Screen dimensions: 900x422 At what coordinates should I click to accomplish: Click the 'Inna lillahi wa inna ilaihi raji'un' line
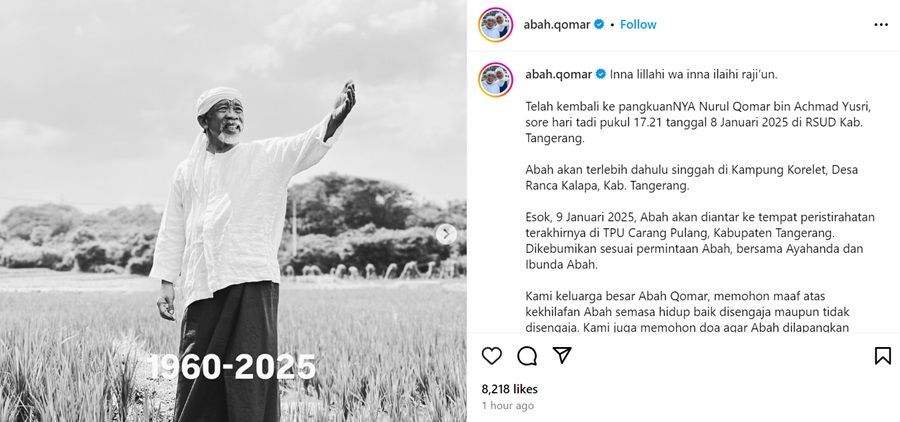[x=694, y=74]
